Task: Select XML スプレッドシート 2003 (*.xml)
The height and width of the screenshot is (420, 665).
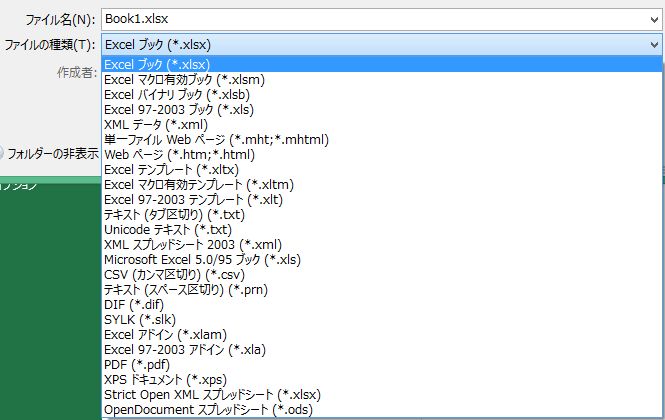Action: [x=382, y=245]
